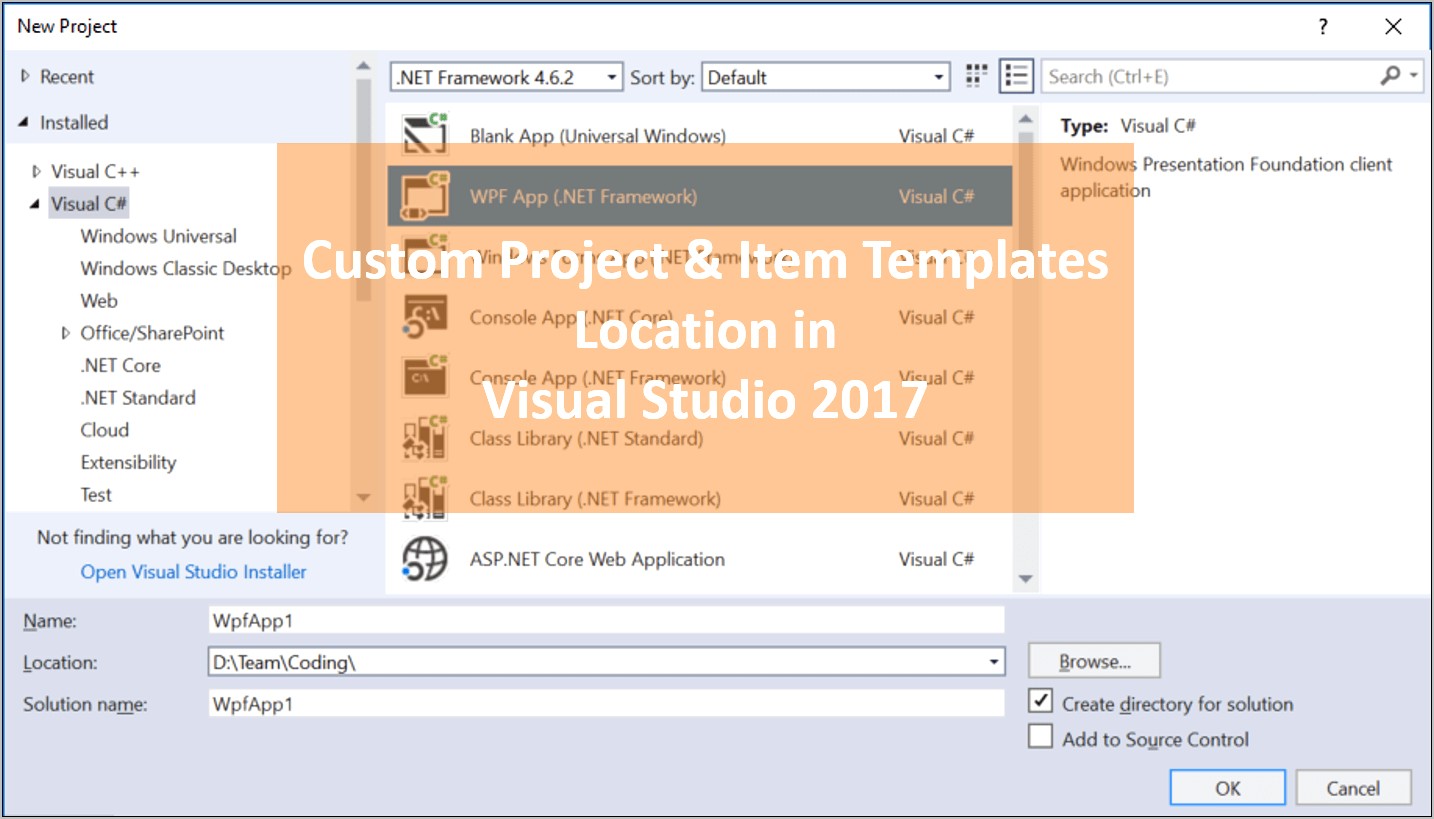The width and height of the screenshot is (1434, 819).
Task: Expand the Visual C++ node
Action: (x=37, y=171)
